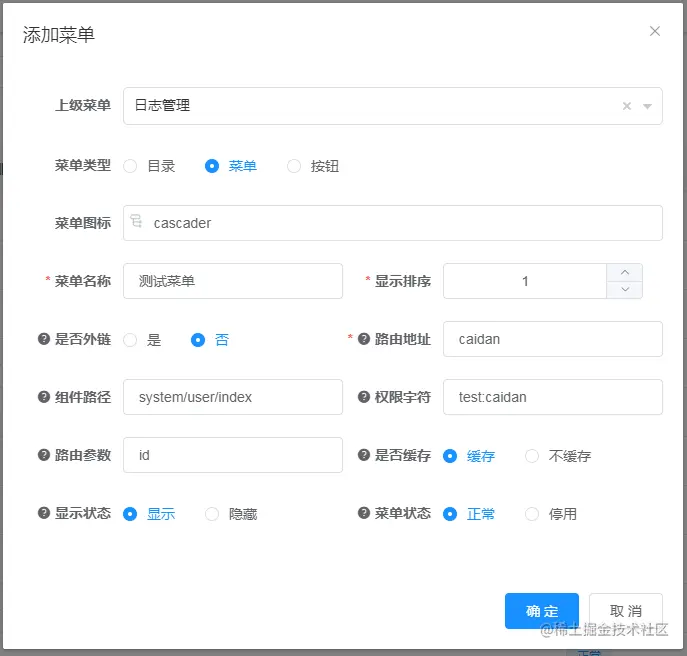The height and width of the screenshot is (656, 687).
Task: Cancel with the 取消 button
Action: (x=626, y=611)
